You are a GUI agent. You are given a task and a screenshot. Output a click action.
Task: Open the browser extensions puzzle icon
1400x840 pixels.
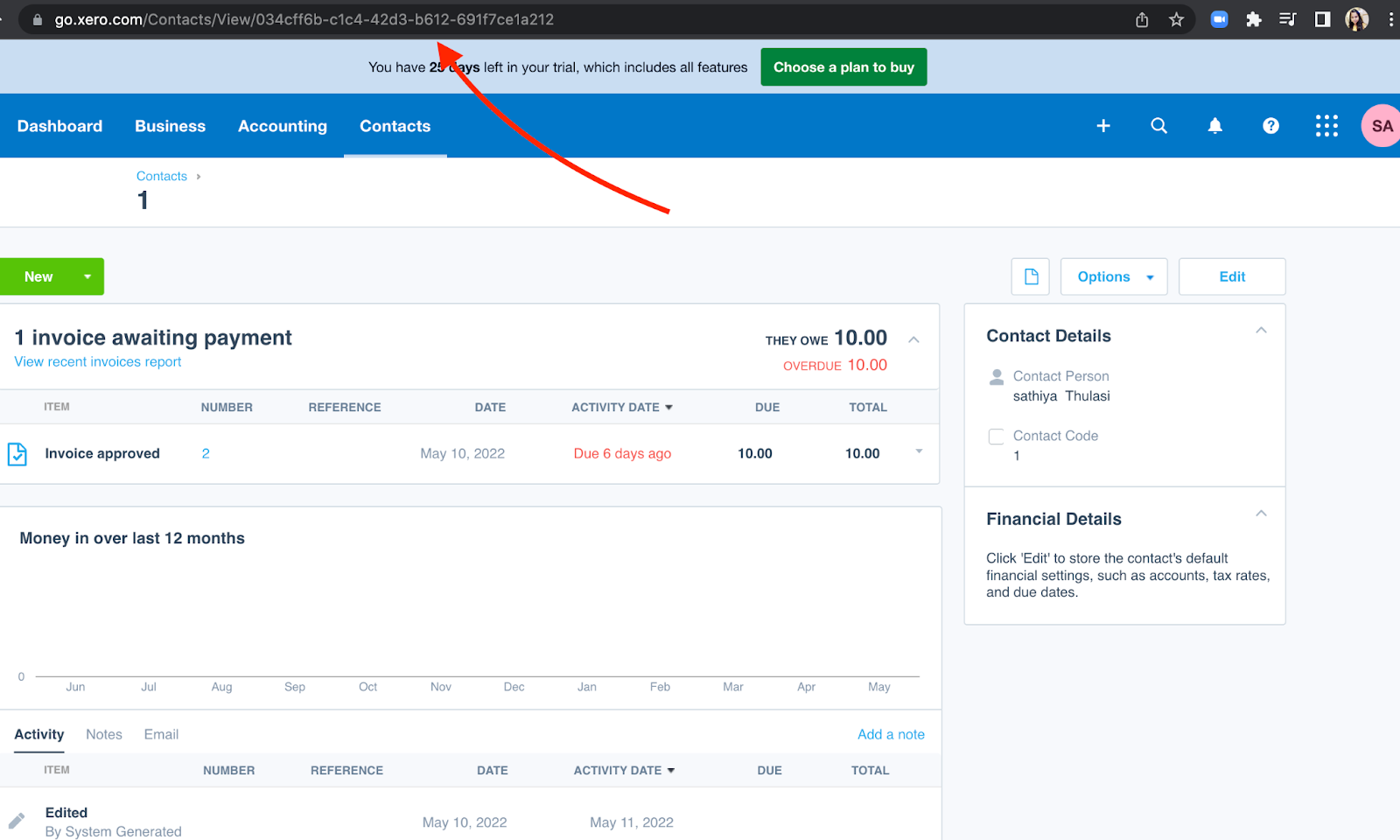(1253, 19)
